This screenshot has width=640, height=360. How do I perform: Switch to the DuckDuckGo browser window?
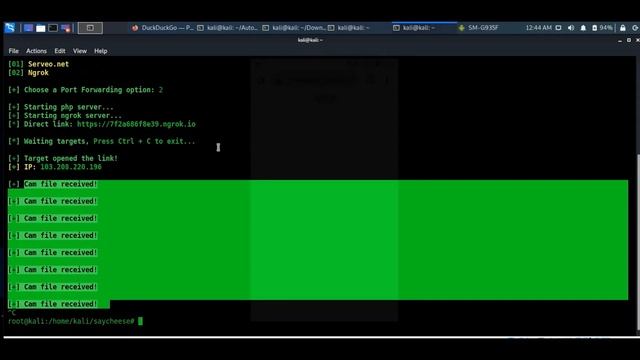(162, 28)
